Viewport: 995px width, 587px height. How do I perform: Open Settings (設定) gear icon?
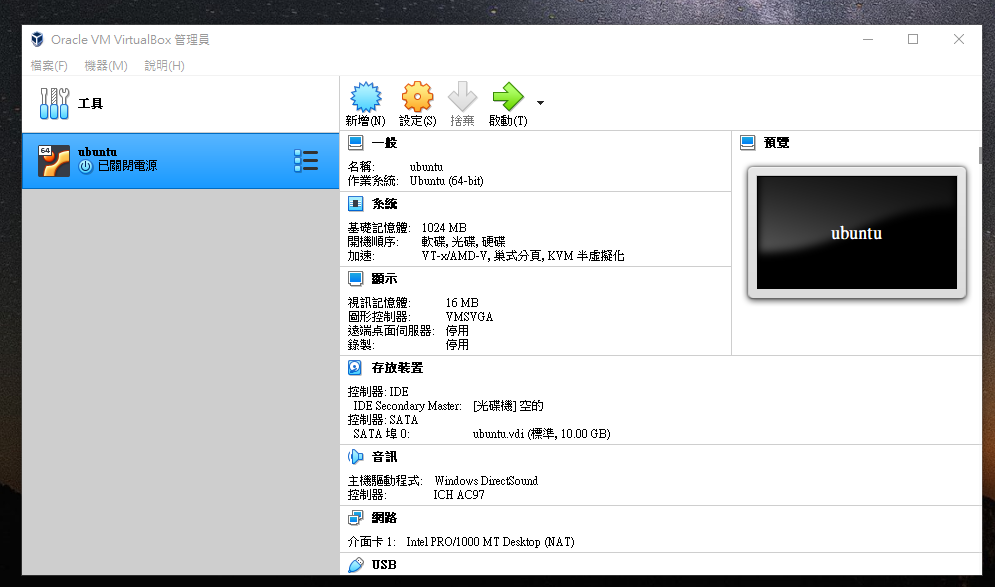pyautogui.click(x=417, y=97)
